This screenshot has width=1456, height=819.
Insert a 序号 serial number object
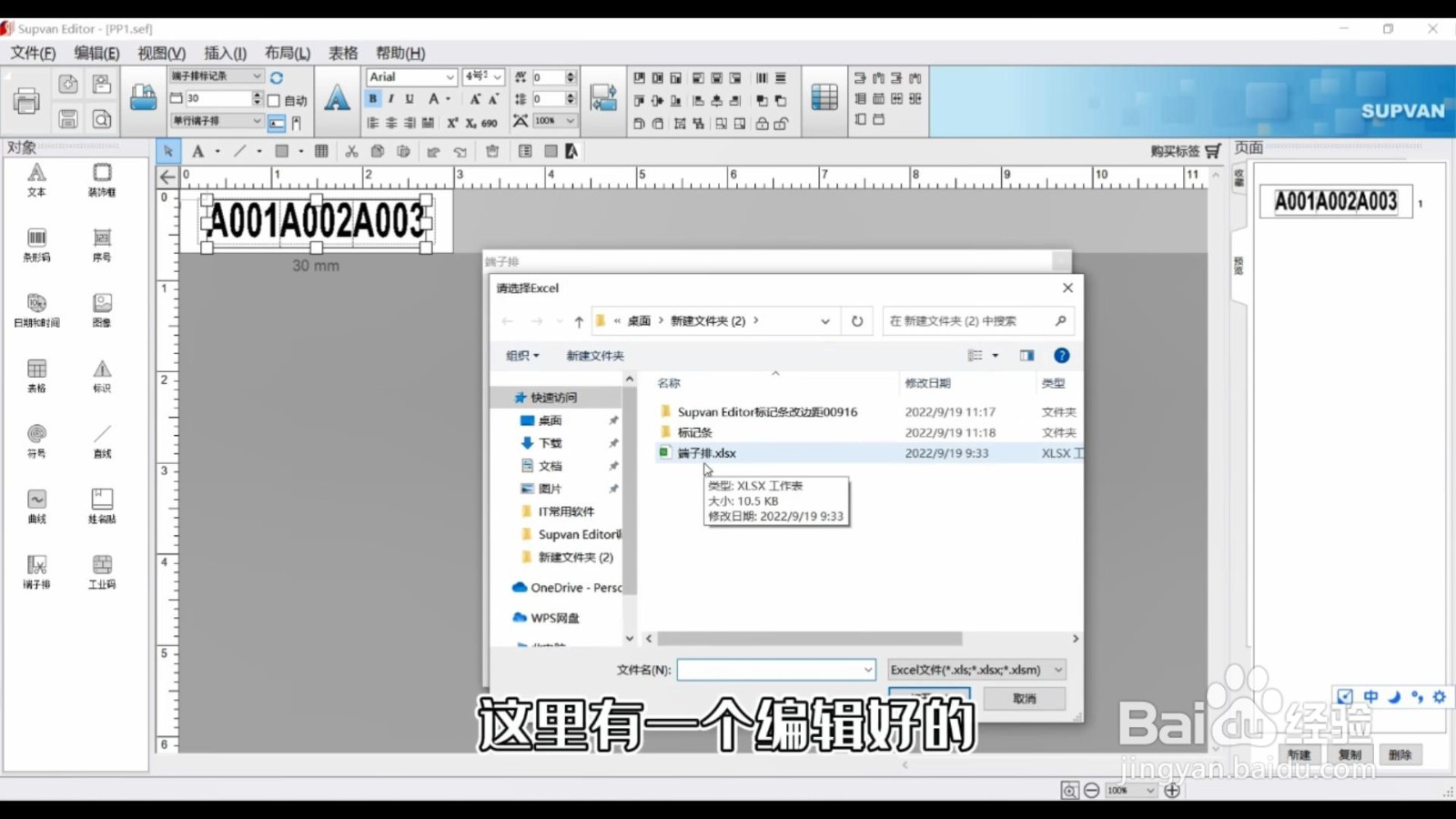[102, 246]
